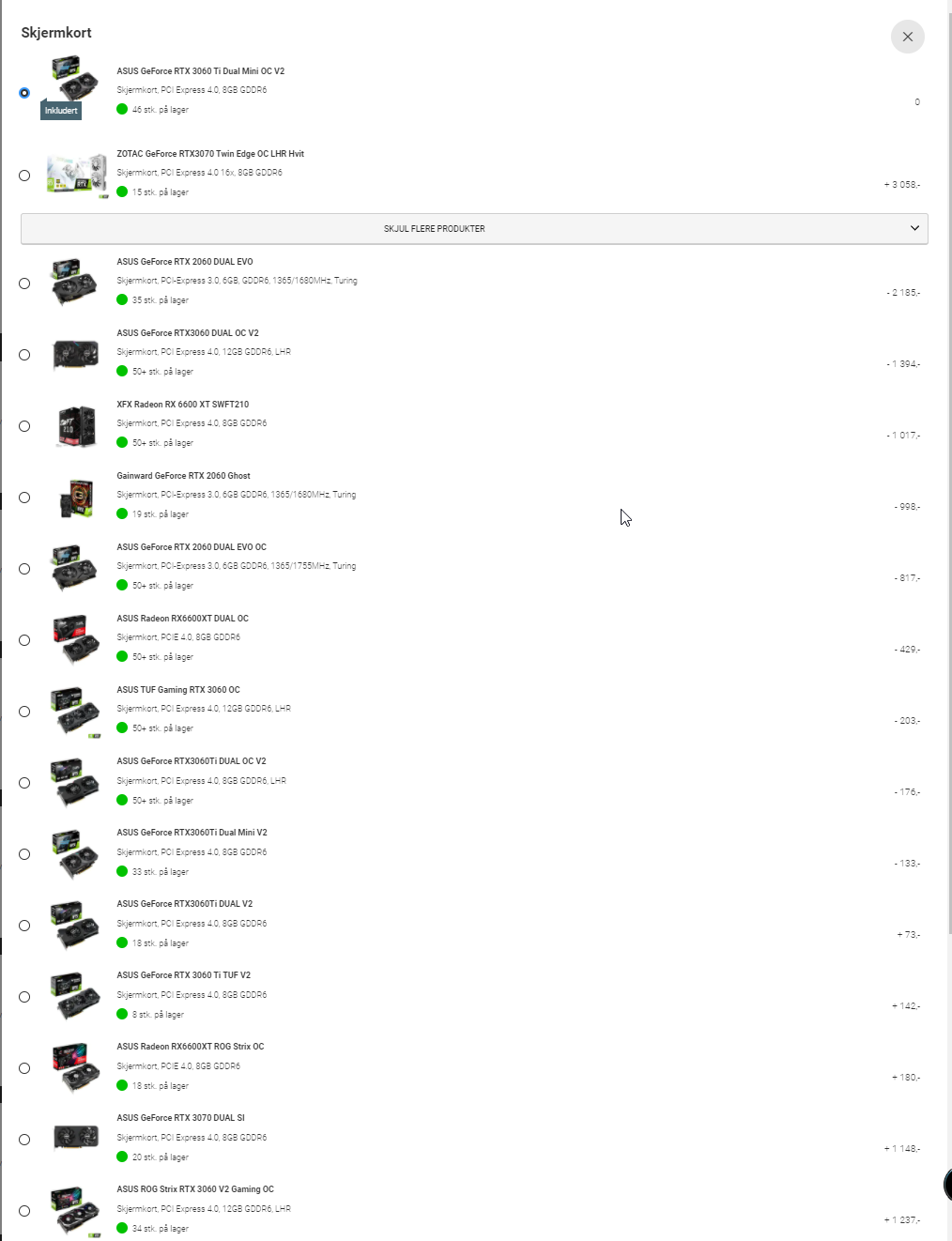Choose ASUS GeForce RTX 3070 DUAL SI radio

[x=24, y=1140]
